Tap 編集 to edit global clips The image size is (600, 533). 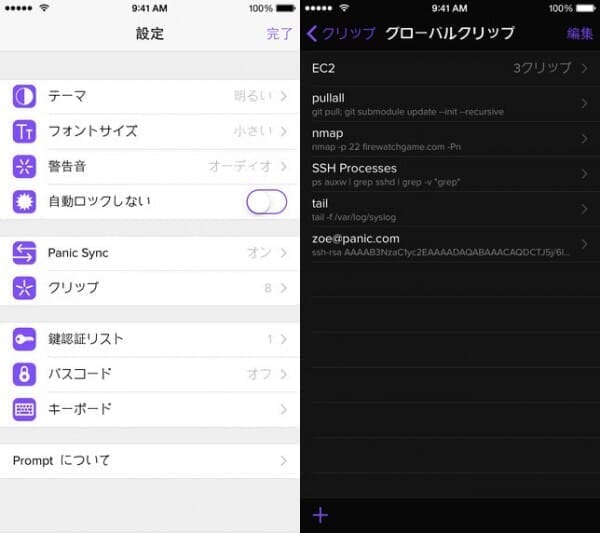pyautogui.click(x=580, y=34)
